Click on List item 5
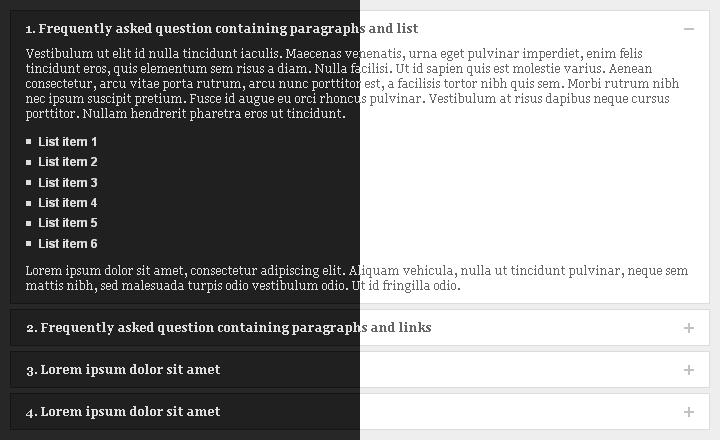The image size is (720, 440). (68, 223)
